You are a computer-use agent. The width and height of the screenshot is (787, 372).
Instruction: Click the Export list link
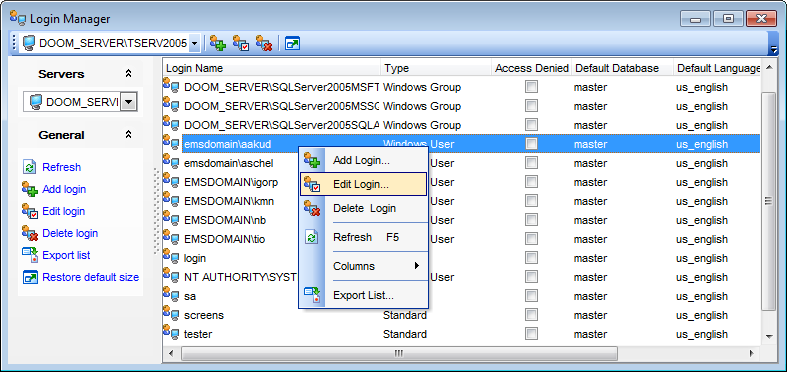[x=66, y=255]
